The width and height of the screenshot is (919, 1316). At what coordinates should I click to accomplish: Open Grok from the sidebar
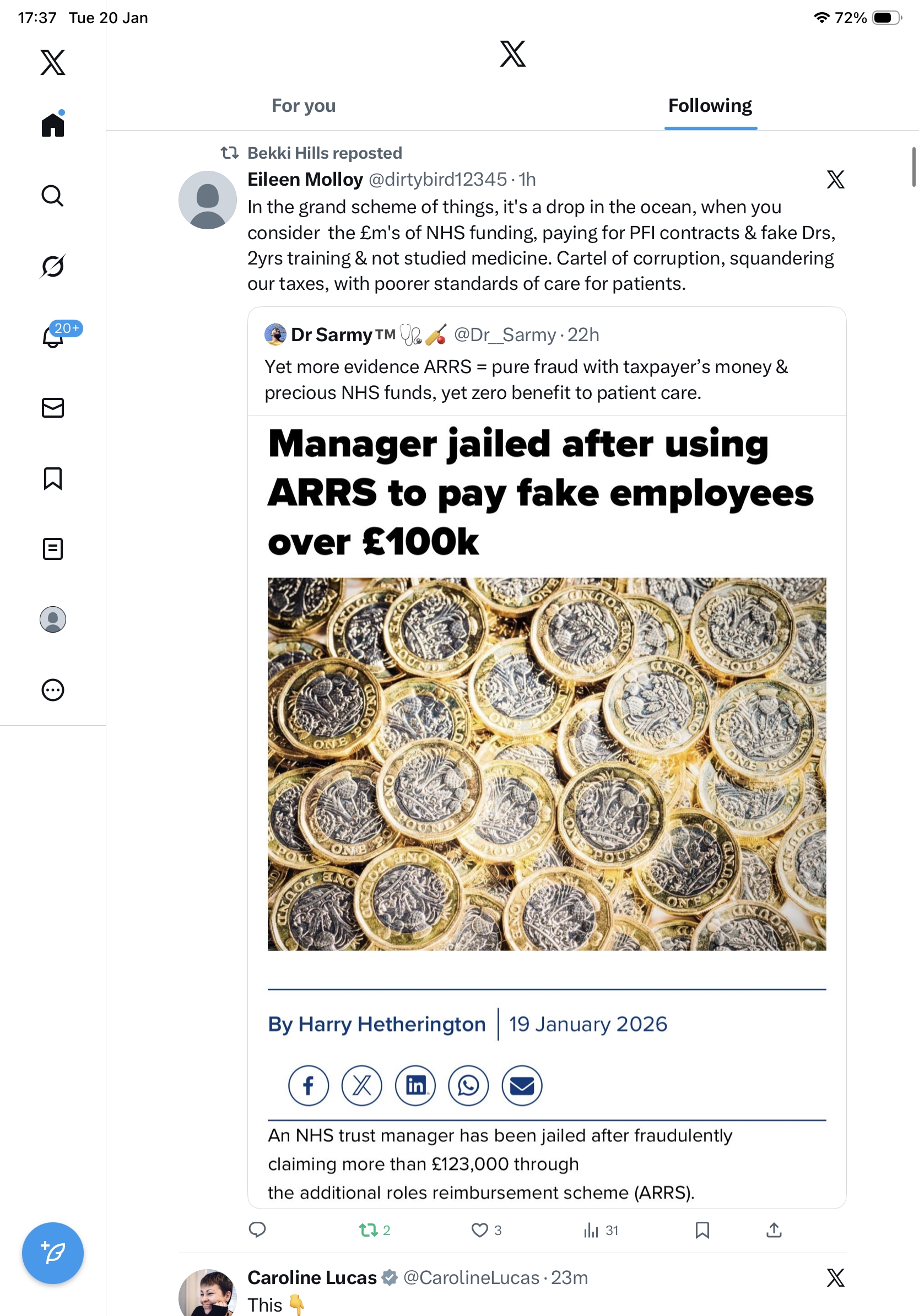tap(53, 266)
